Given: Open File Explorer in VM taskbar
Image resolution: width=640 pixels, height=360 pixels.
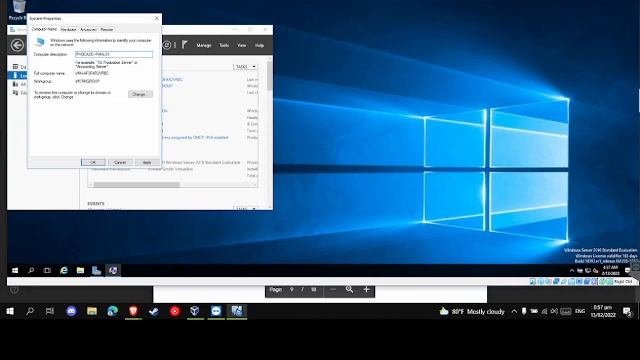Looking at the screenshot, I should point(80,271).
